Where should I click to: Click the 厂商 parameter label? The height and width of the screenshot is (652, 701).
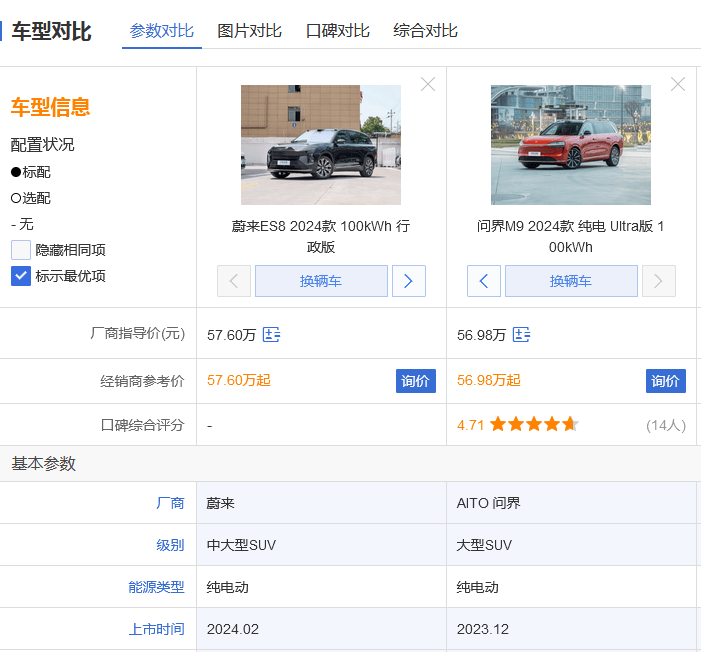click(x=170, y=503)
